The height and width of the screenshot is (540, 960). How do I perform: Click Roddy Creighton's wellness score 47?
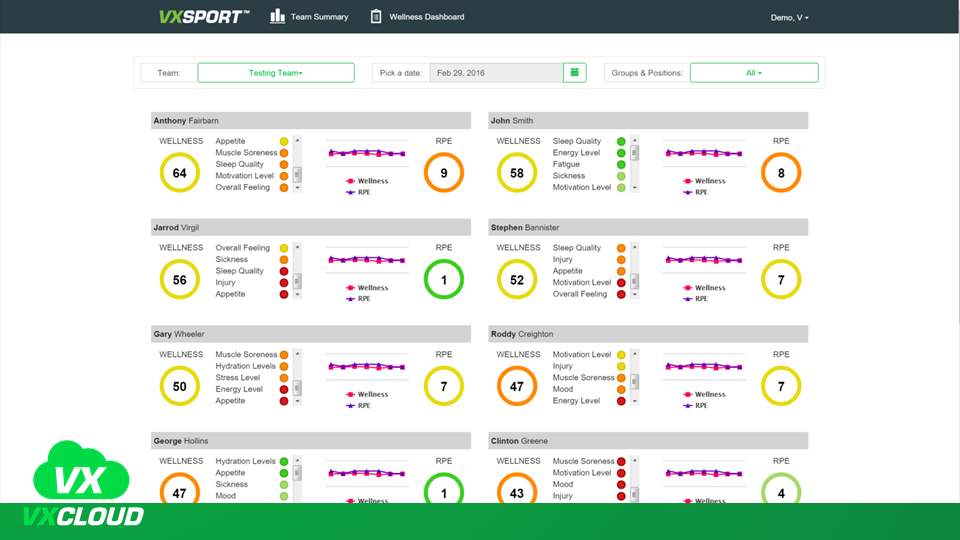click(x=517, y=386)
